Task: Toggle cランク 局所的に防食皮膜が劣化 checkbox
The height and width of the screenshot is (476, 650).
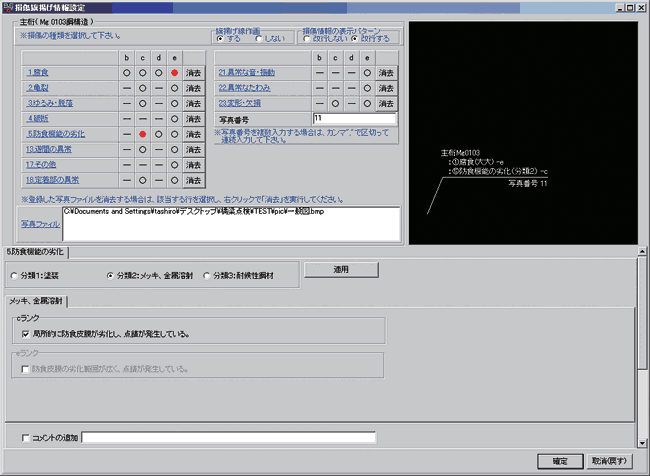Action: 26,334
